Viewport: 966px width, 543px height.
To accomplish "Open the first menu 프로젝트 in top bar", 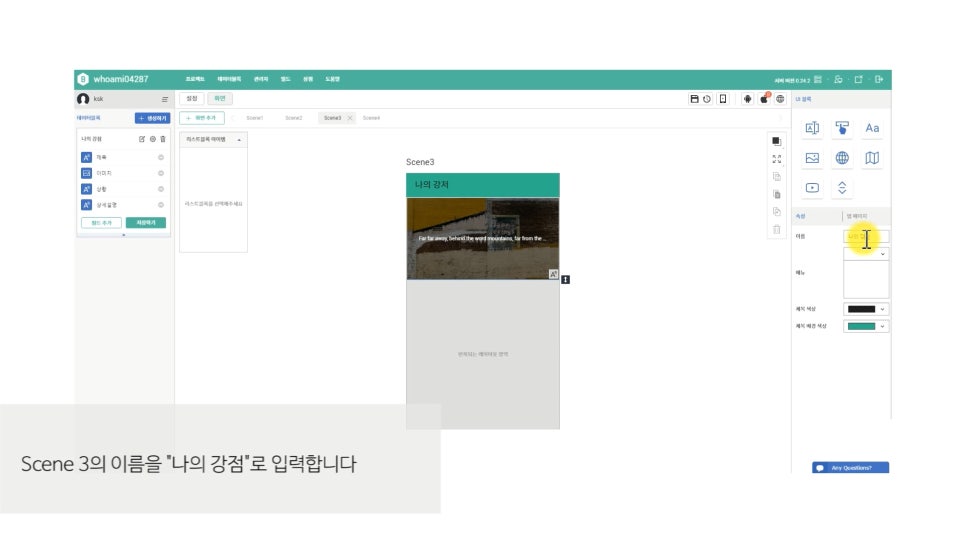I will pyautogui.click(x=195, y=79).
